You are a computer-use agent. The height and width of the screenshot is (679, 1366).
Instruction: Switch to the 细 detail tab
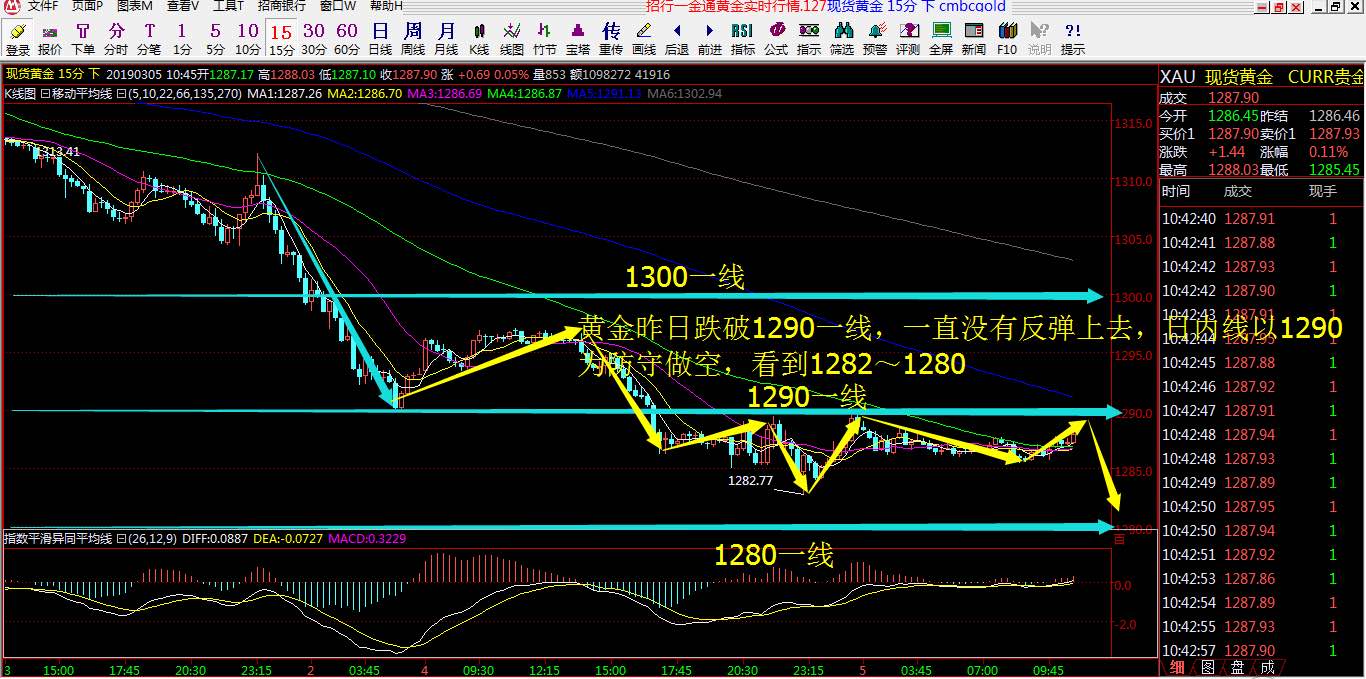point(1178,668)
